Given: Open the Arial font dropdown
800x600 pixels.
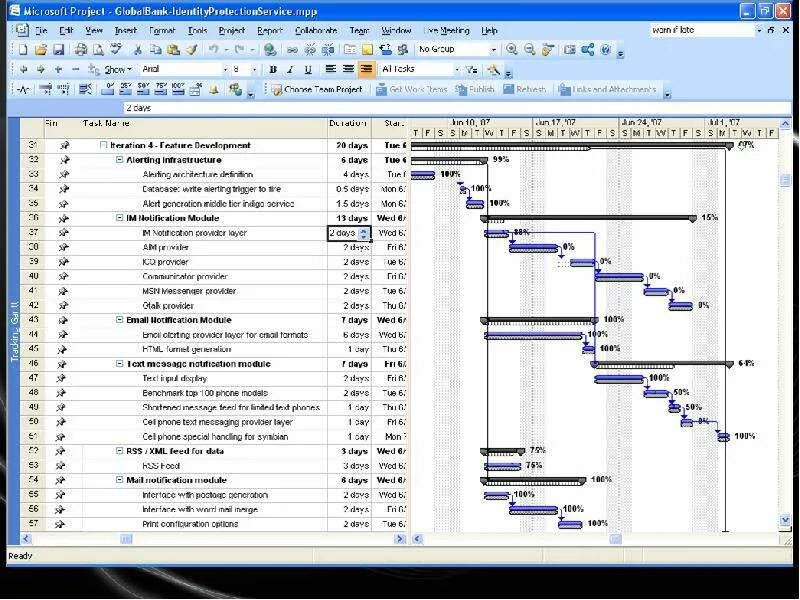Looking at the screenshot, I should (x=225, y=69).
